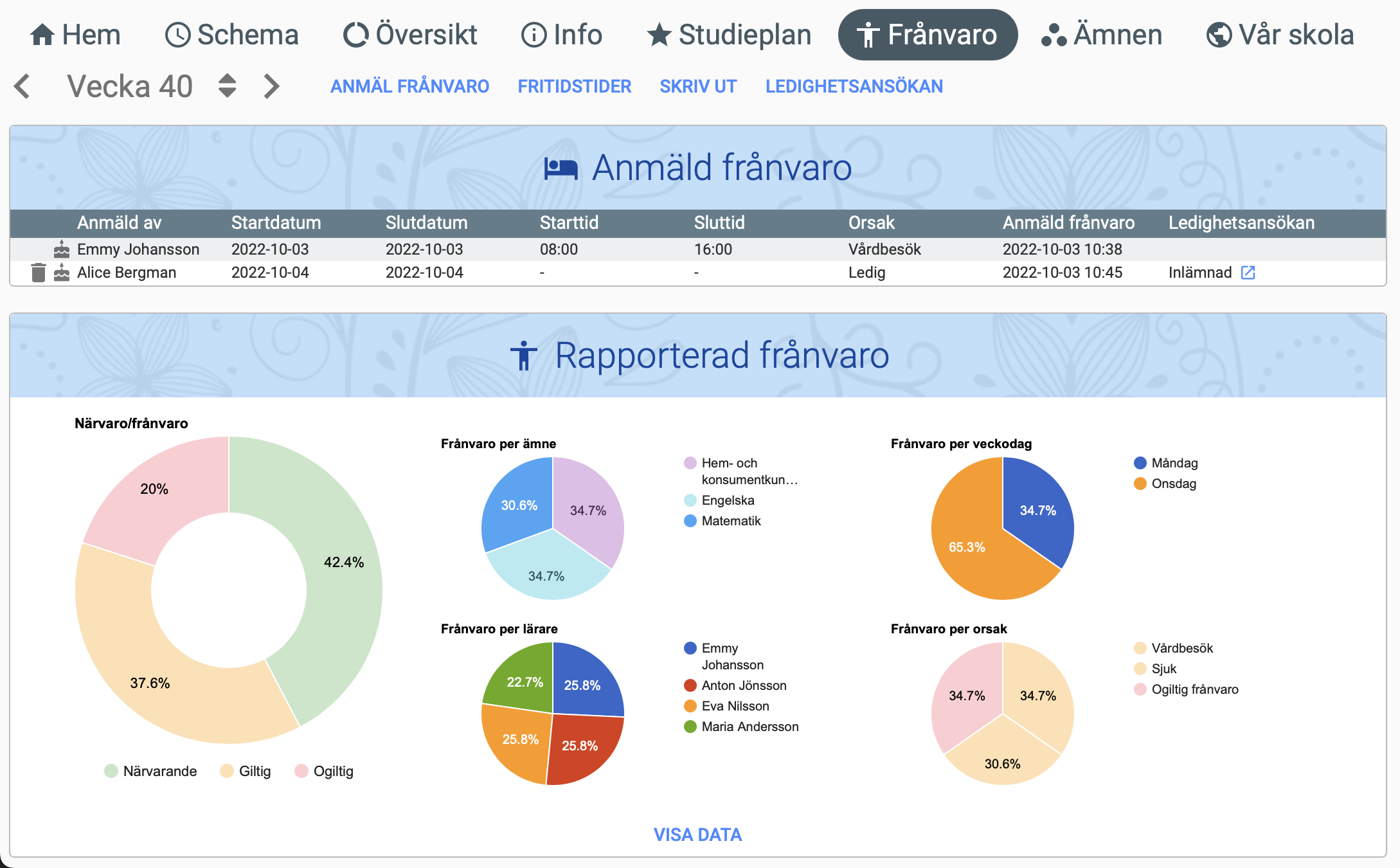The image size is (1400, 868).
Task: Toggle Giltig legend entry
Action: click(x=246, y=771)
